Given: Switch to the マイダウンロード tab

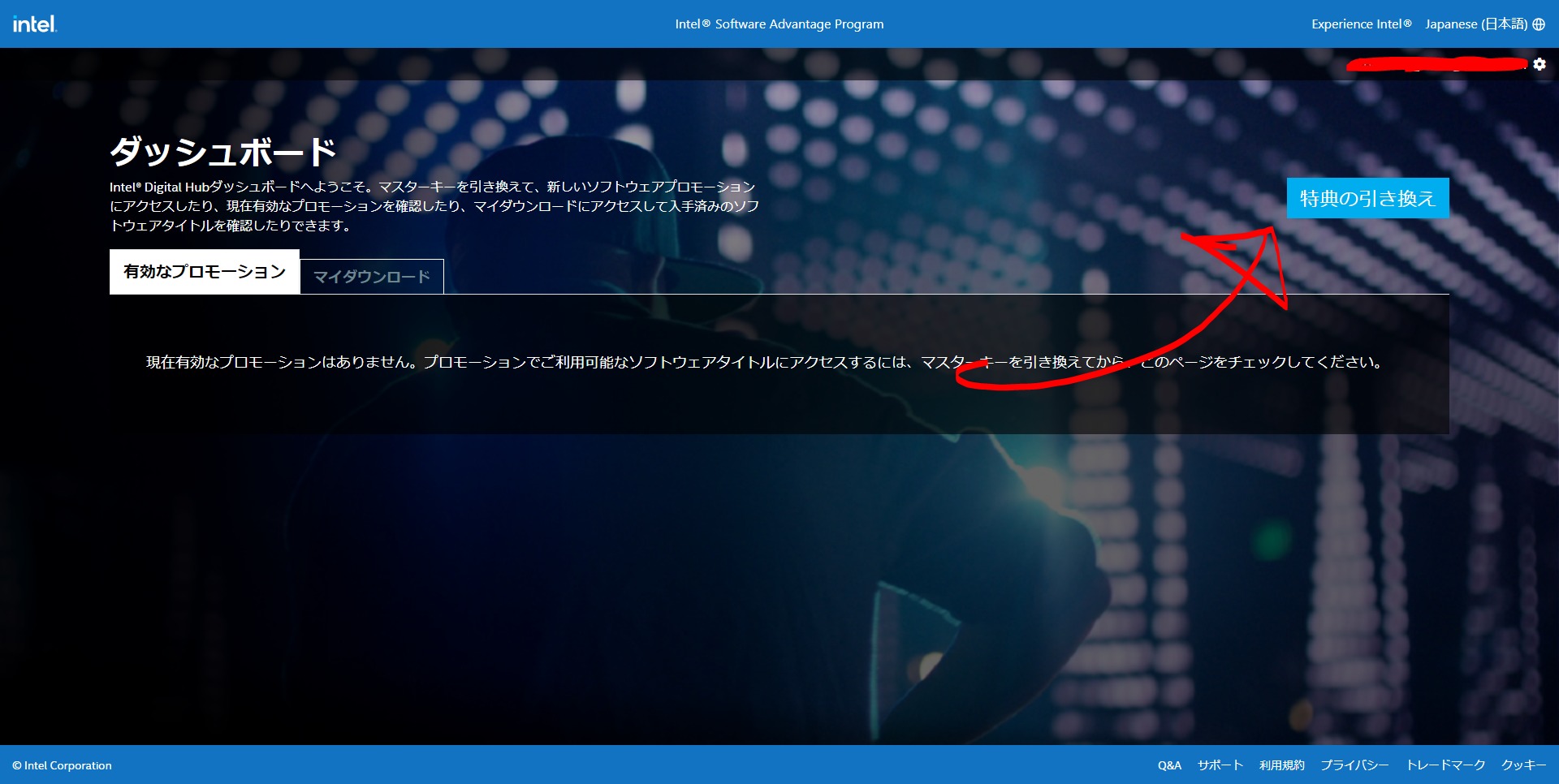Looking at the screenshot, I should tap(372, 277).
